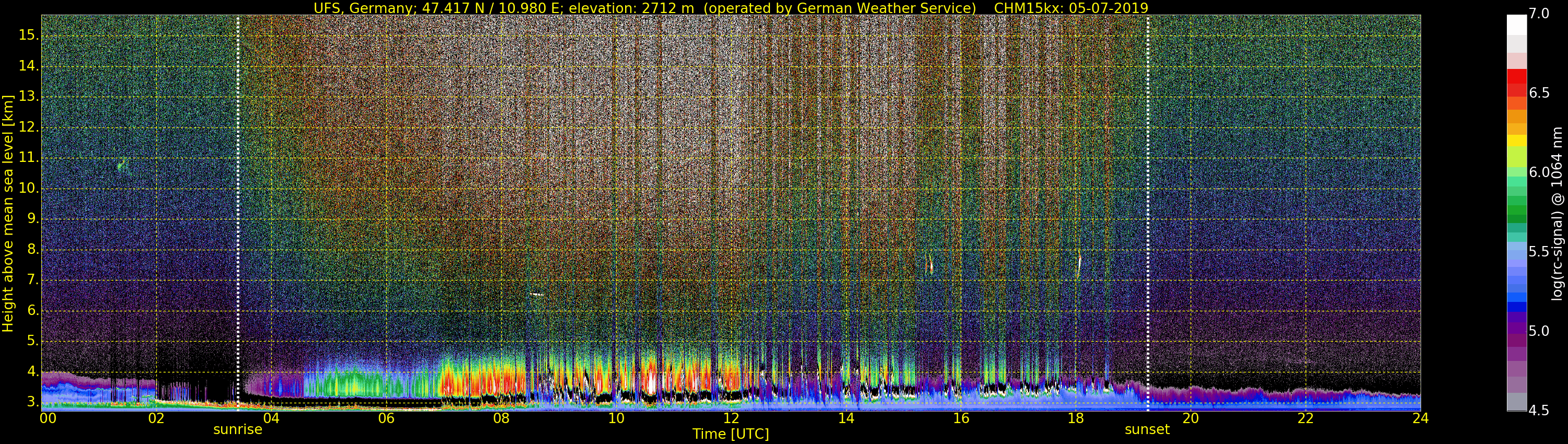Click the height axis tick '8.'
This screenshot has width=1568, height=444.
[33, 249]
